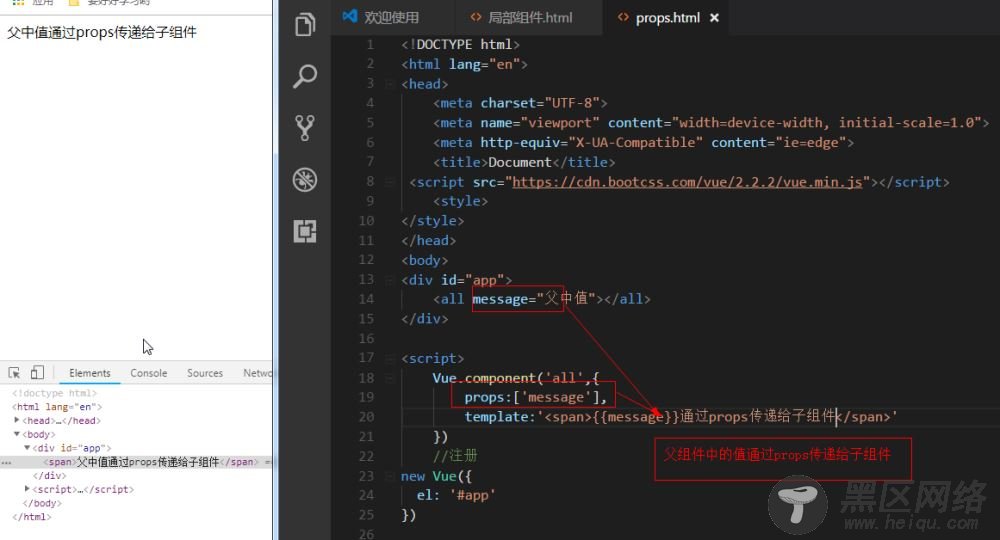Open the DevTools Console tab

click(149, 373)
